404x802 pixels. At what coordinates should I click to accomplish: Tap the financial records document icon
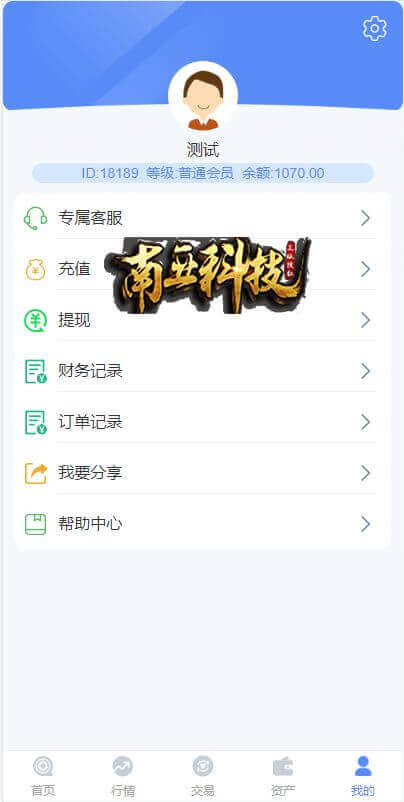pos(35,371)
